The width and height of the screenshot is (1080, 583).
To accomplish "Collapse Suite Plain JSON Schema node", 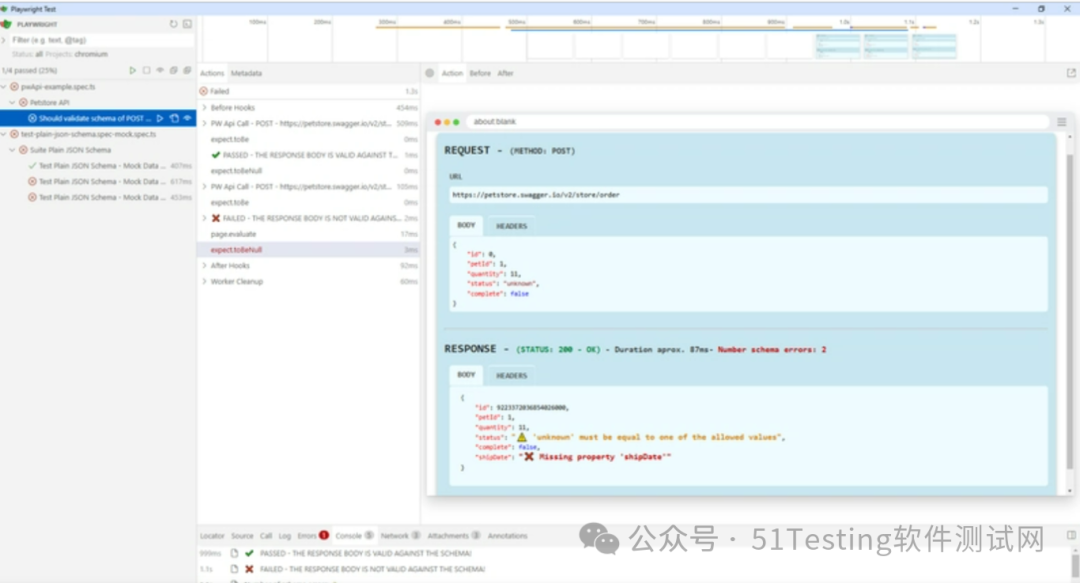I will tap(12, 150).
